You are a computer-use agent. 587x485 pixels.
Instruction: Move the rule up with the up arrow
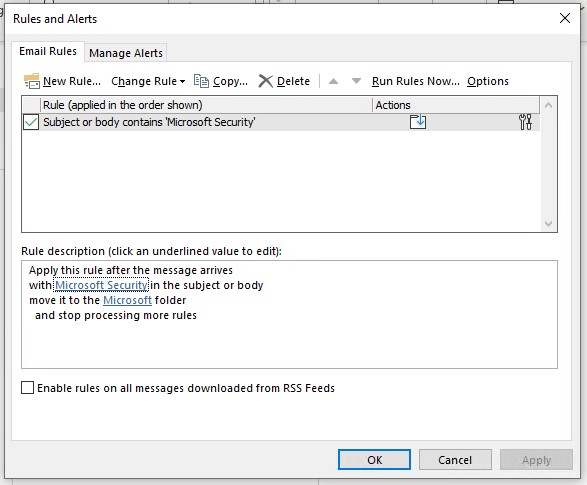click(x=333, y=81)
